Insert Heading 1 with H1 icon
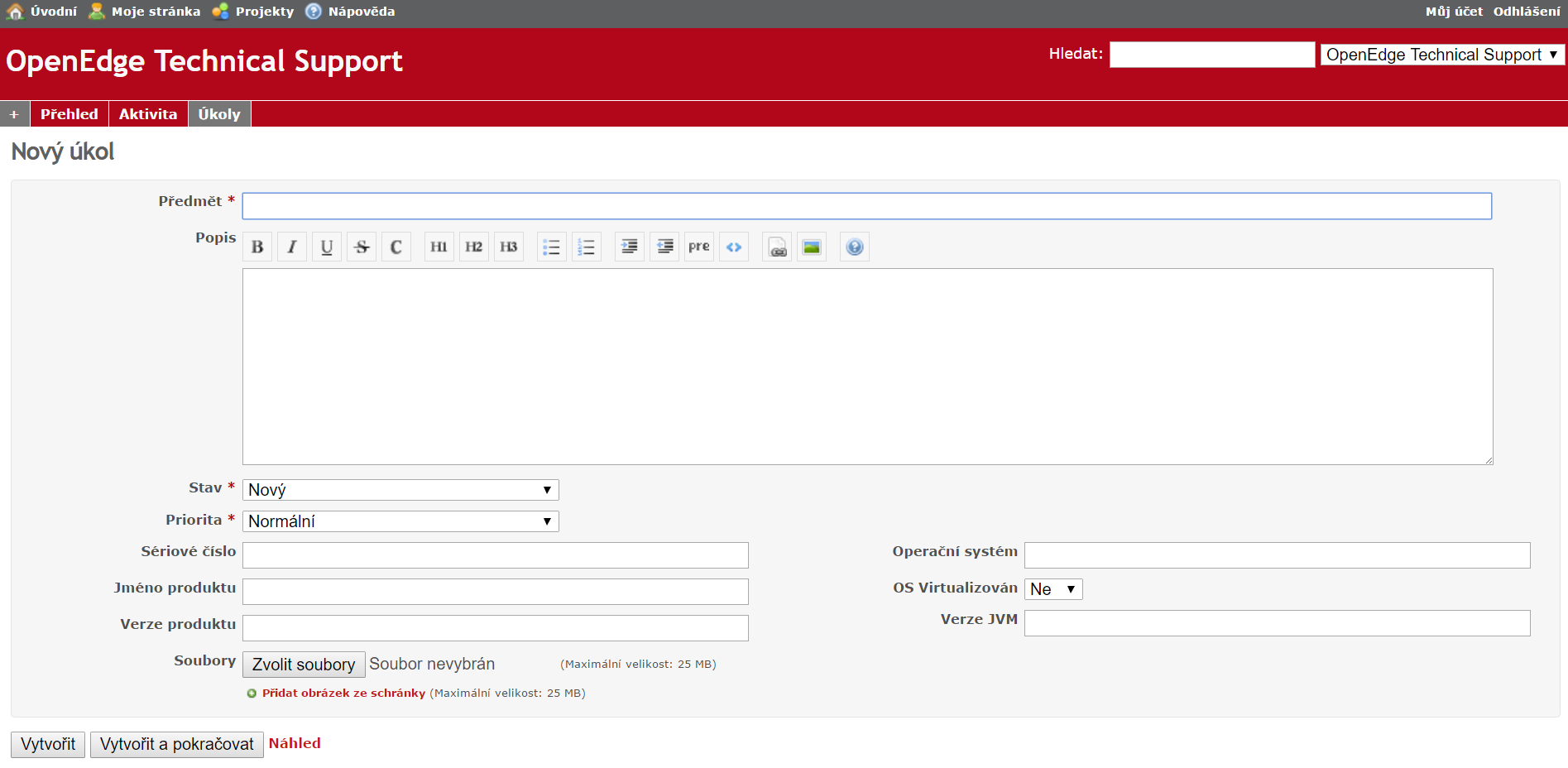The width and height of the screenshot is (1568, 768). click(439, 247)
